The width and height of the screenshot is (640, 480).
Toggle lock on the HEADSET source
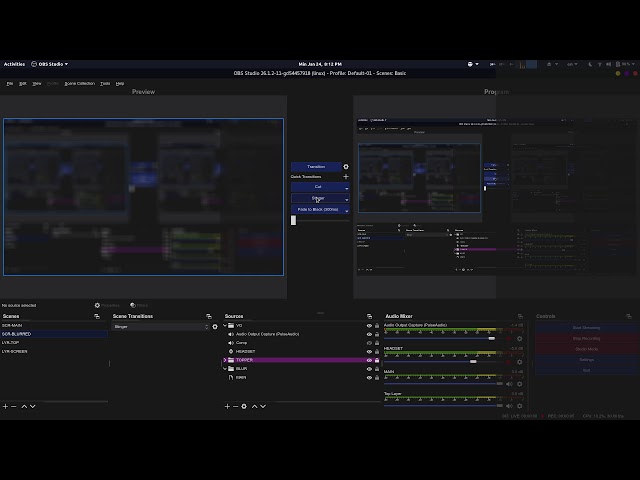[377, 351]
